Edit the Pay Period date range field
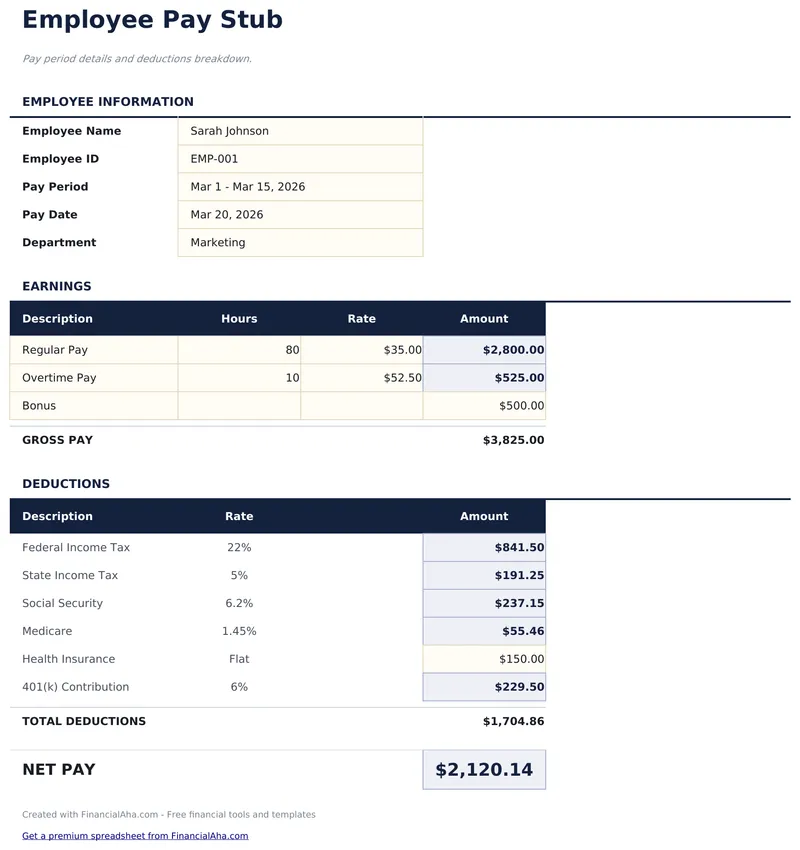800x850 pixels. (300, 187)
